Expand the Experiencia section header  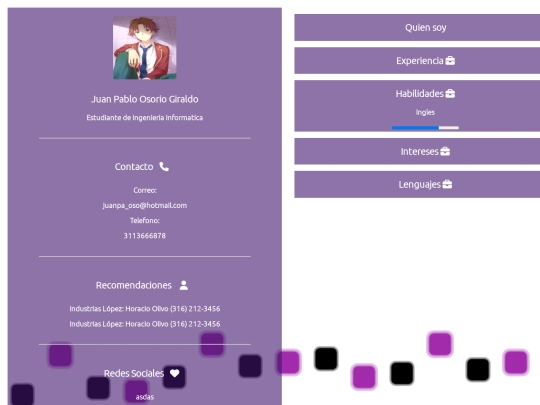[x=417, y=61]
